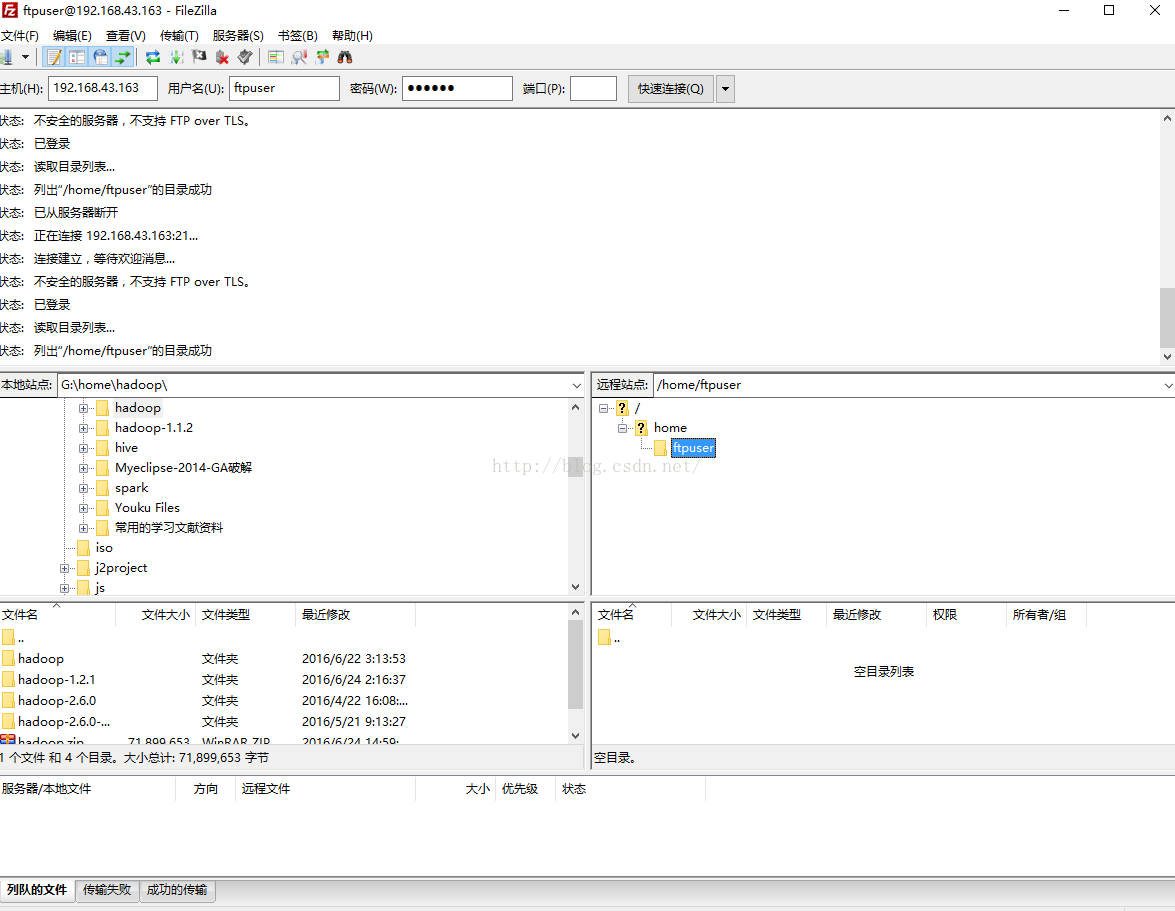The height and width of the screenshot is (911, 1175).
Task: Sort local files by 文件名 column
Action: [57, 615]
